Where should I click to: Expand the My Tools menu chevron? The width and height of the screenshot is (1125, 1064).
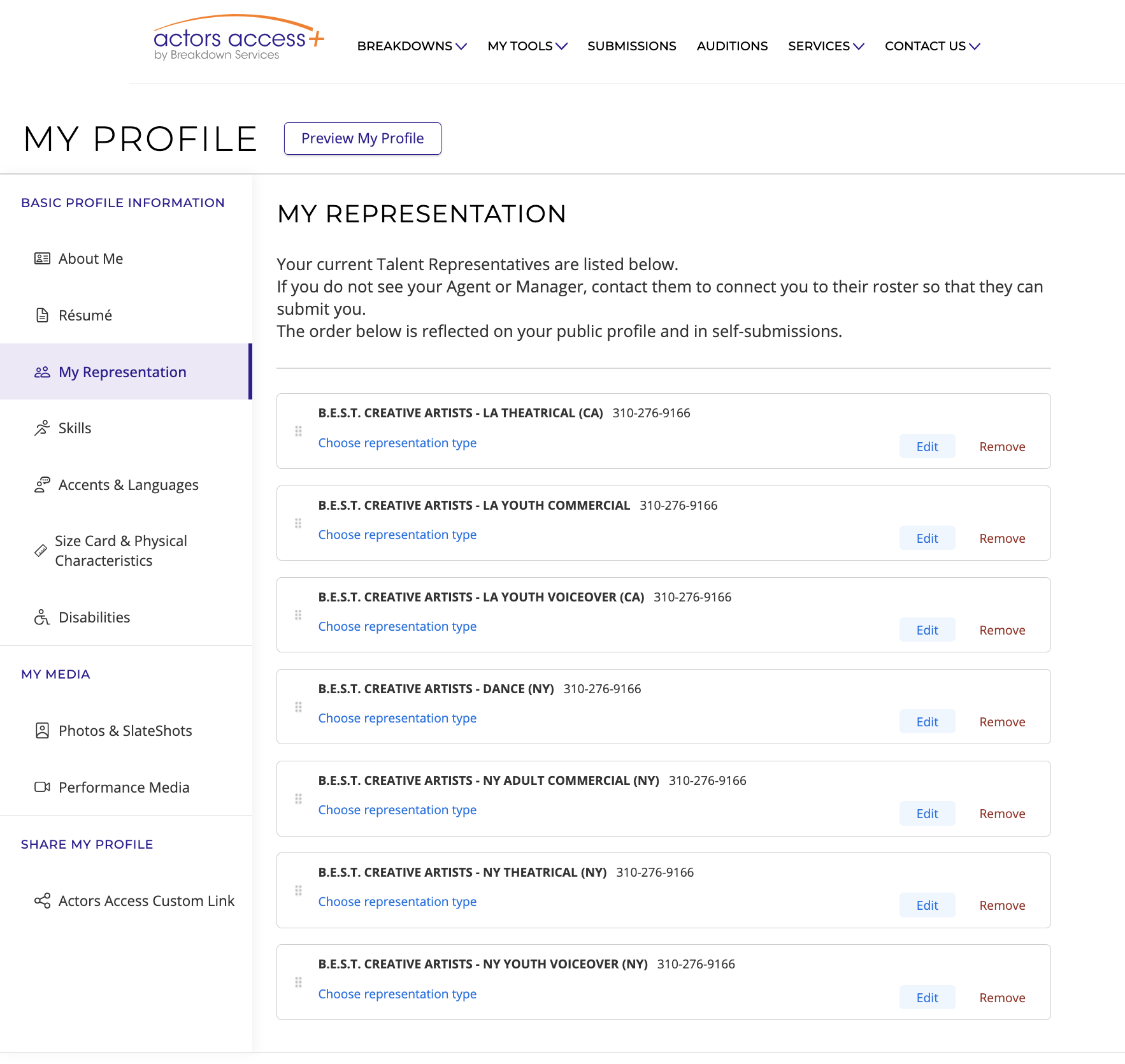(561, 47)
